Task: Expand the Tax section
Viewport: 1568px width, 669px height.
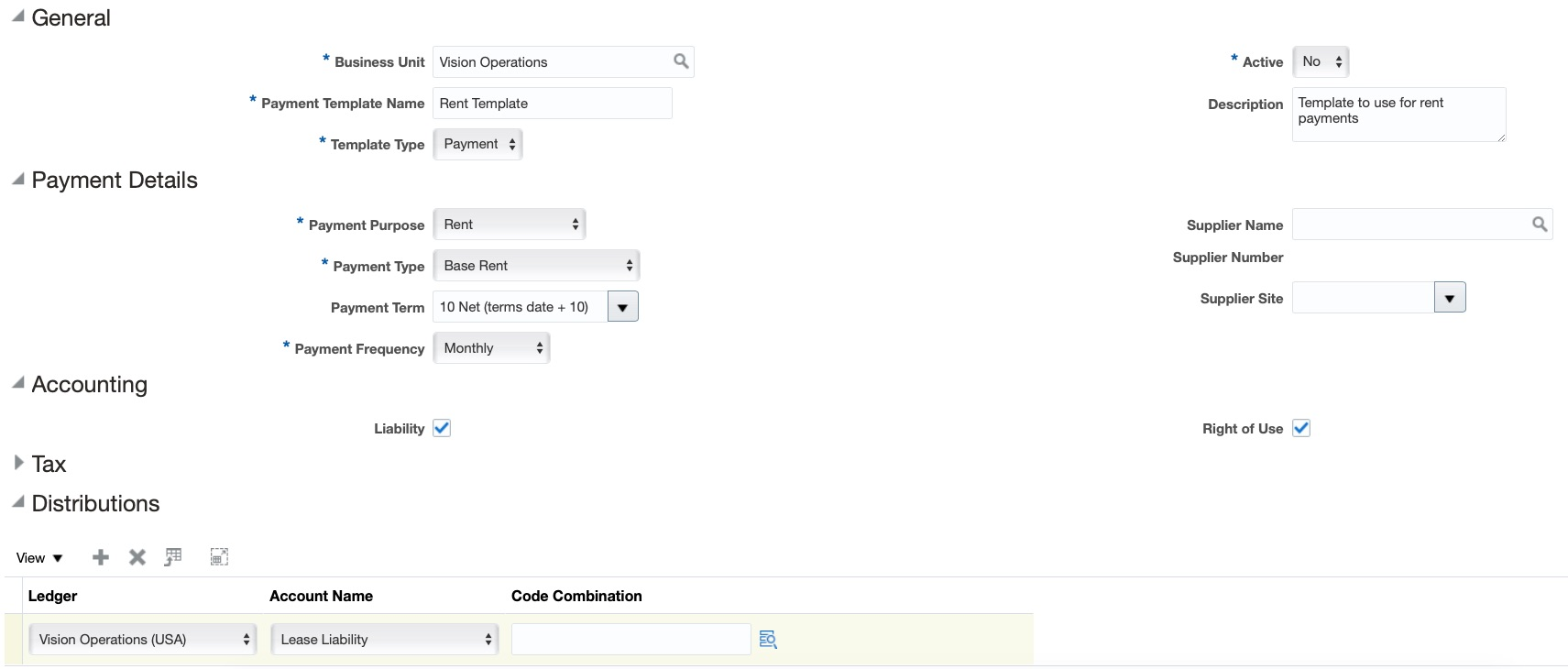Action: [x=18, y=463]
